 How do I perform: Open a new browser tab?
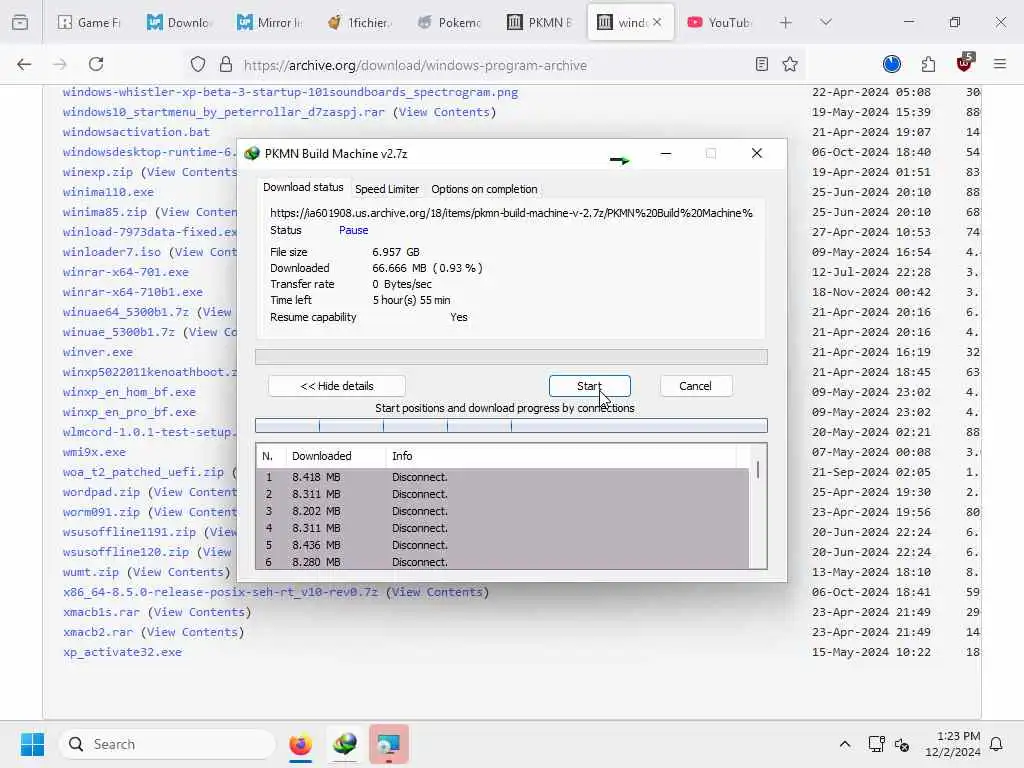pos(786,22)
